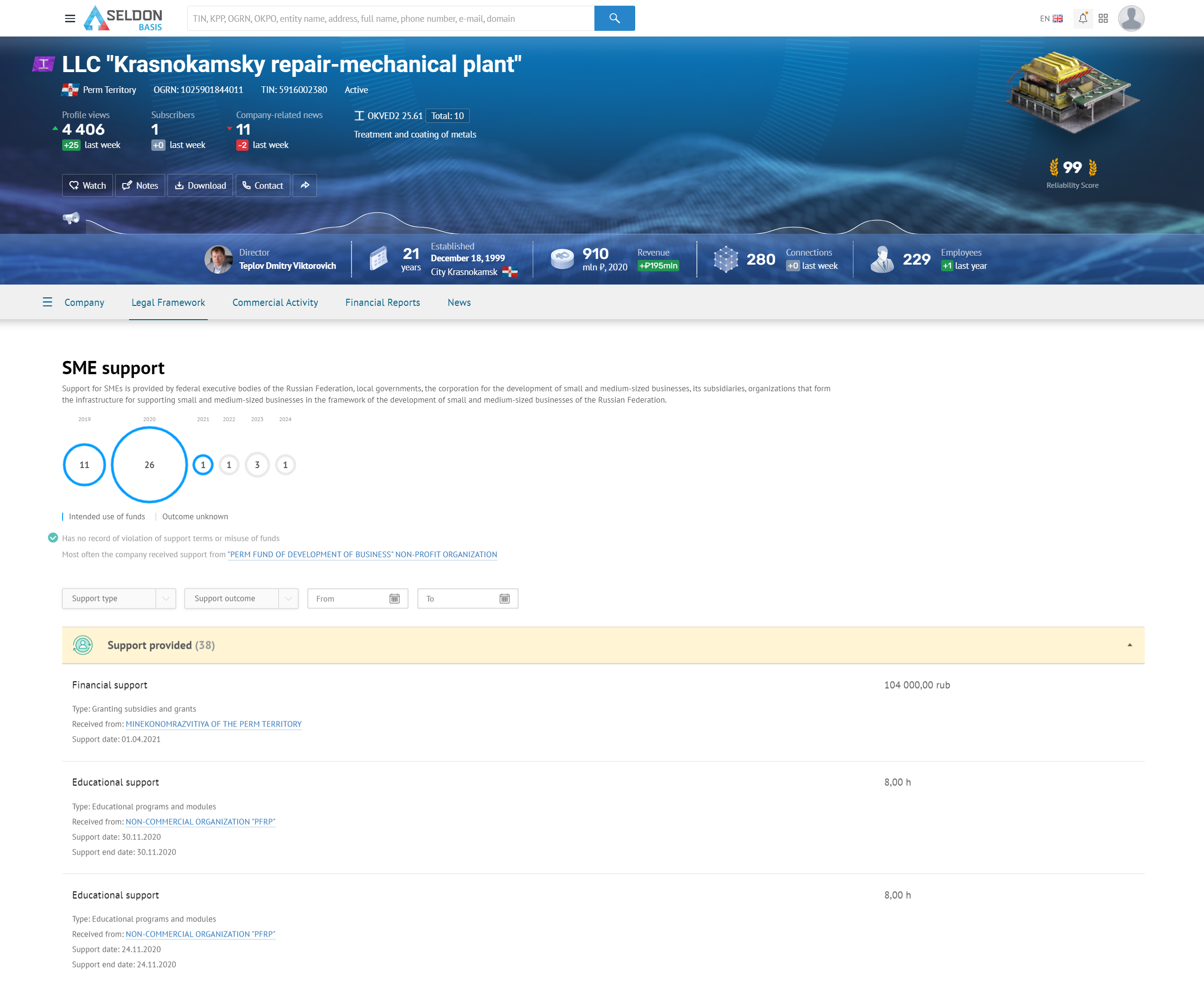Click the Company-related news count 11
Image resolution: width=1204 pixels, height=985 pixels.
pos(243,129)
